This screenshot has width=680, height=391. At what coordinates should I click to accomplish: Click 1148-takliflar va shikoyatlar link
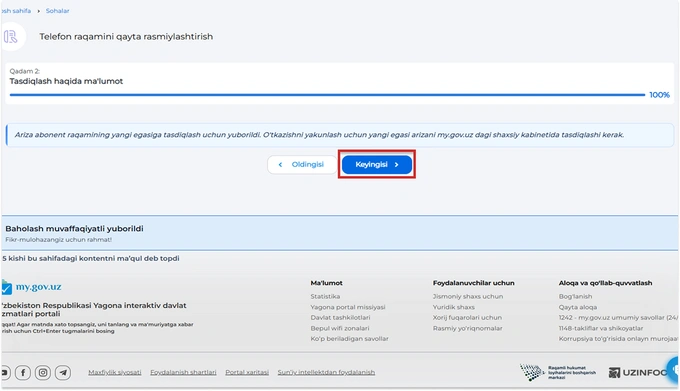pyautogui.click(x=601, y=328)
